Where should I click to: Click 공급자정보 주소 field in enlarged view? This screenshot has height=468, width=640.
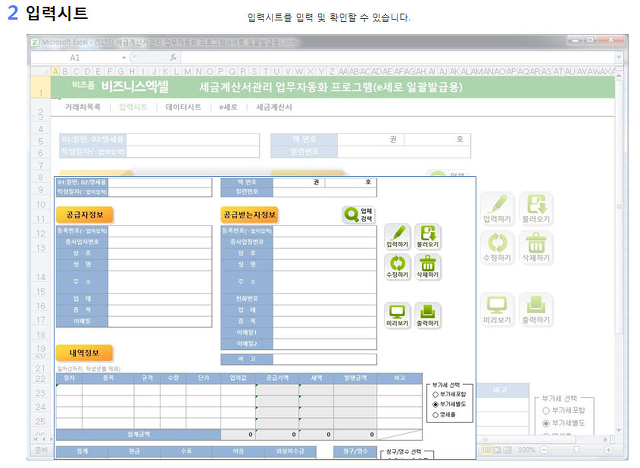pos(160,282)
